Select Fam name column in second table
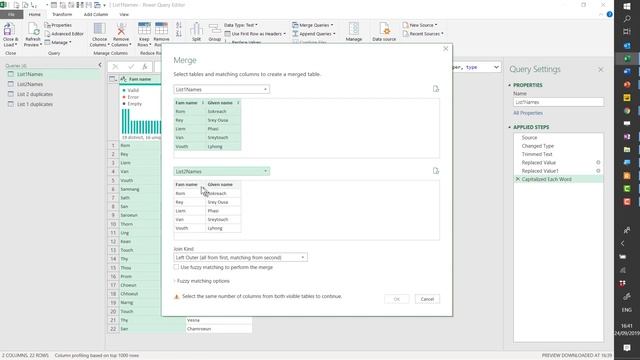 tap(189, 184)
